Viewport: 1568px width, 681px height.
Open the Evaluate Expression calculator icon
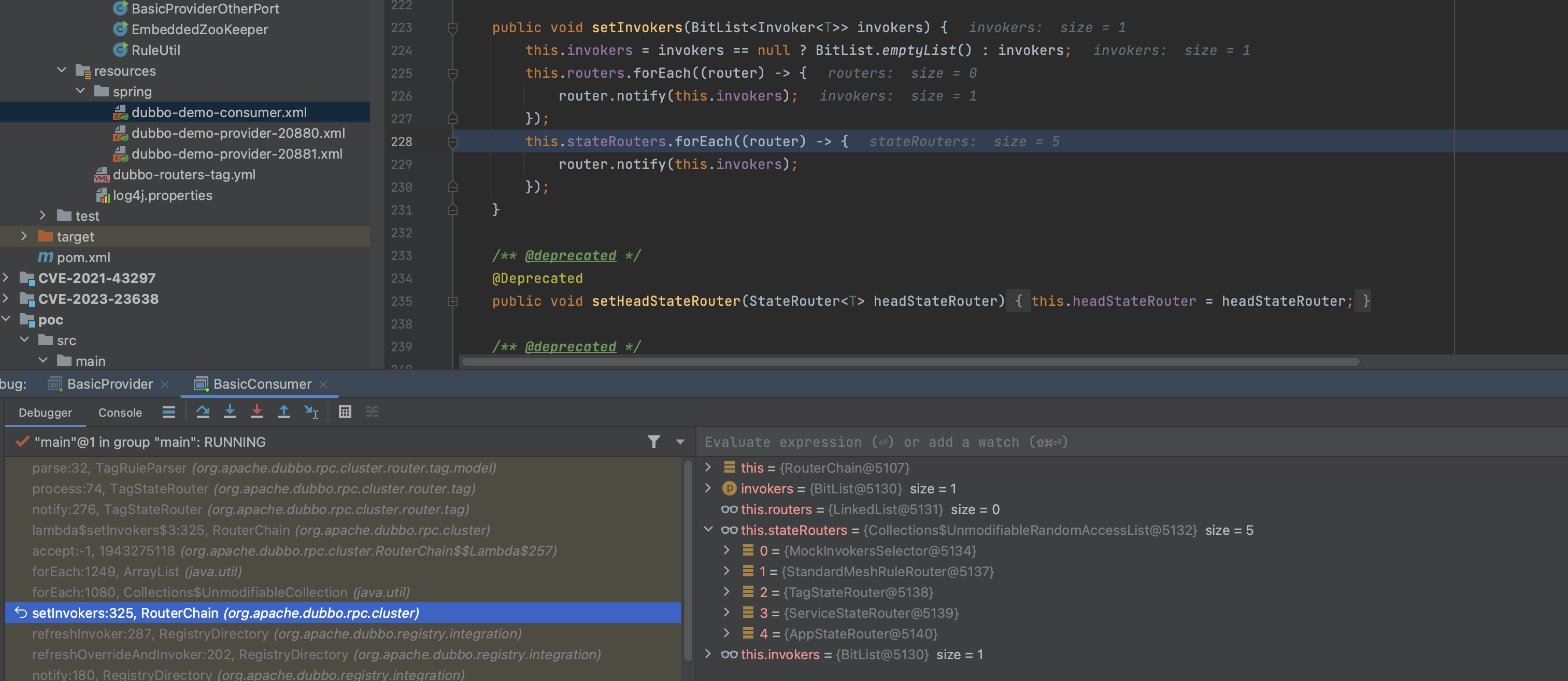(x=345, y=412)
